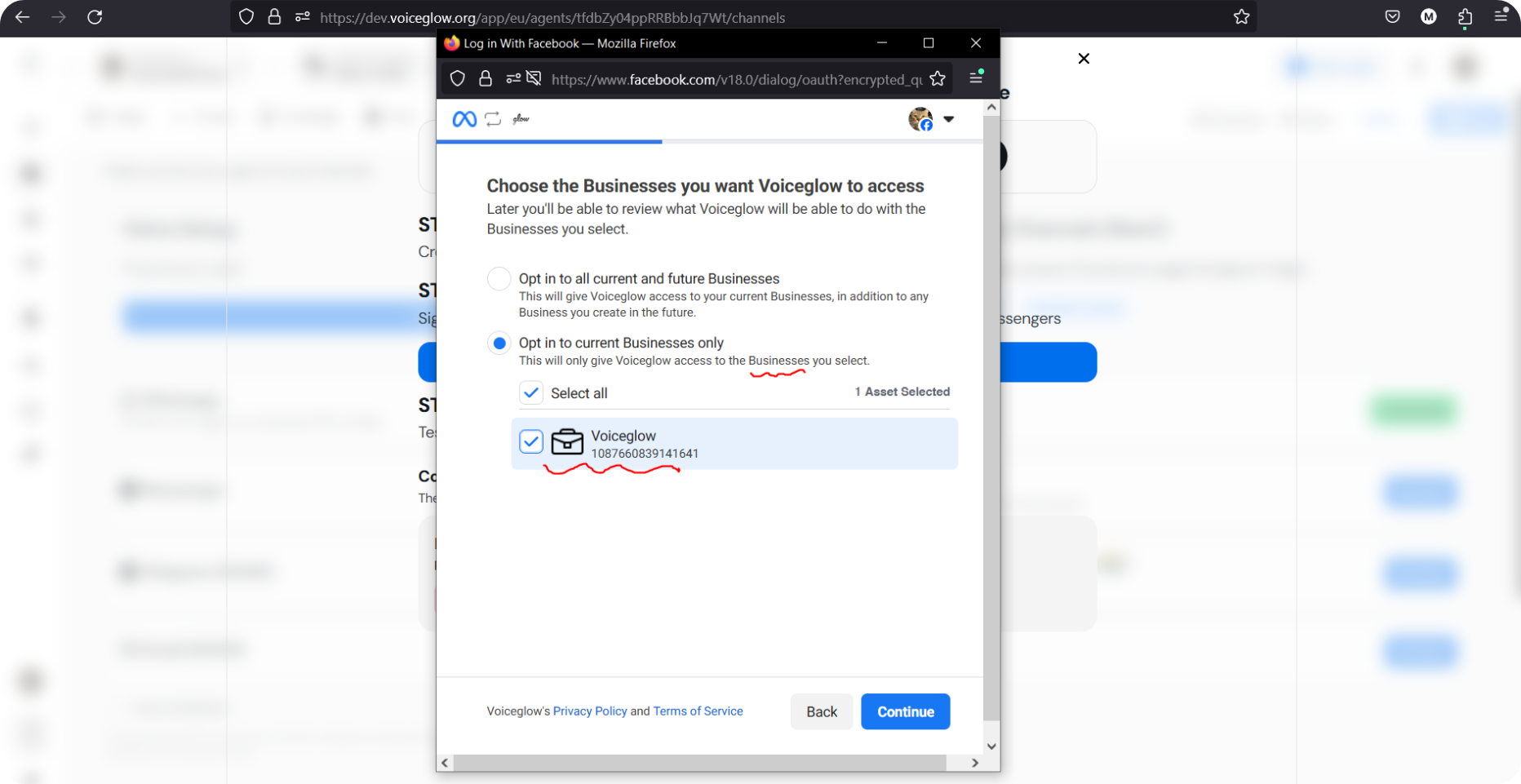Close the Log in With Facebook window
The width and height of the screenshot is (1521, 784).
(976, 43)
